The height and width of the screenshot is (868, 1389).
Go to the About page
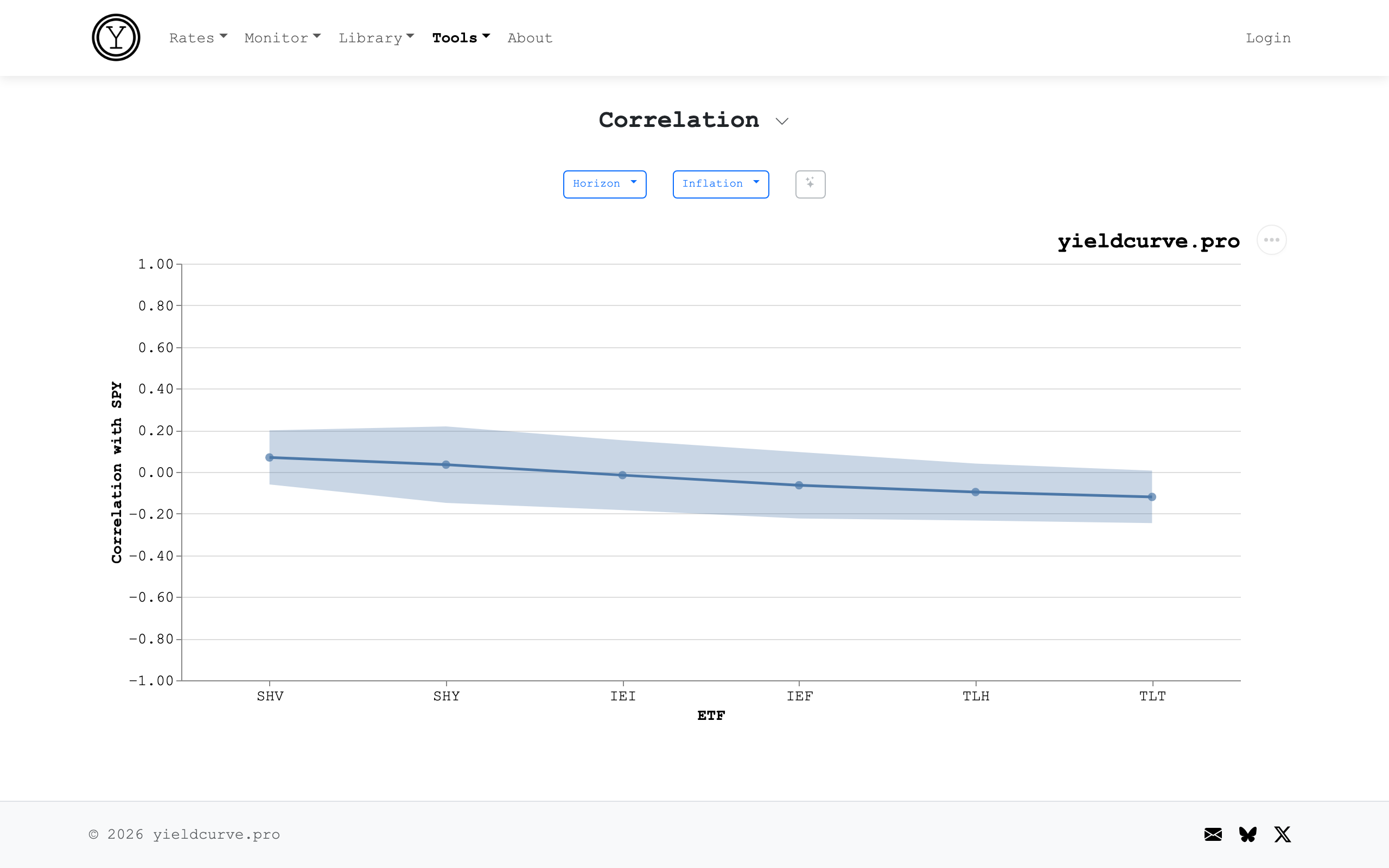530,38
